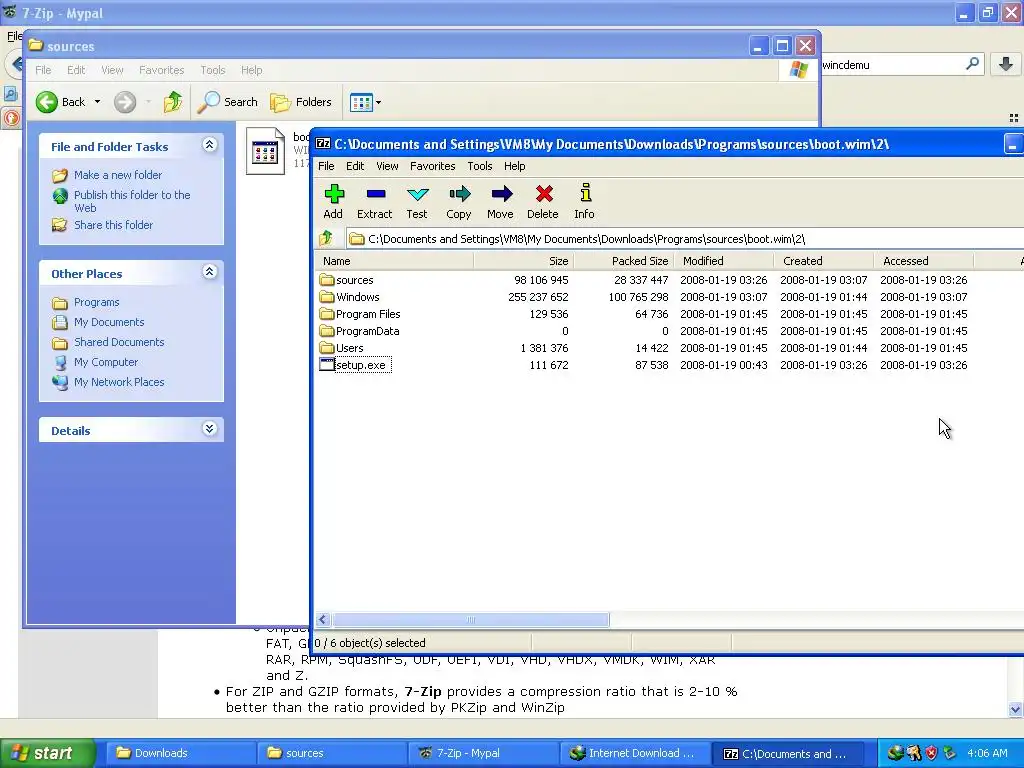Open File menu in sources Explorer window
This screenshot has height=768, width=1024.
point(43,70)
